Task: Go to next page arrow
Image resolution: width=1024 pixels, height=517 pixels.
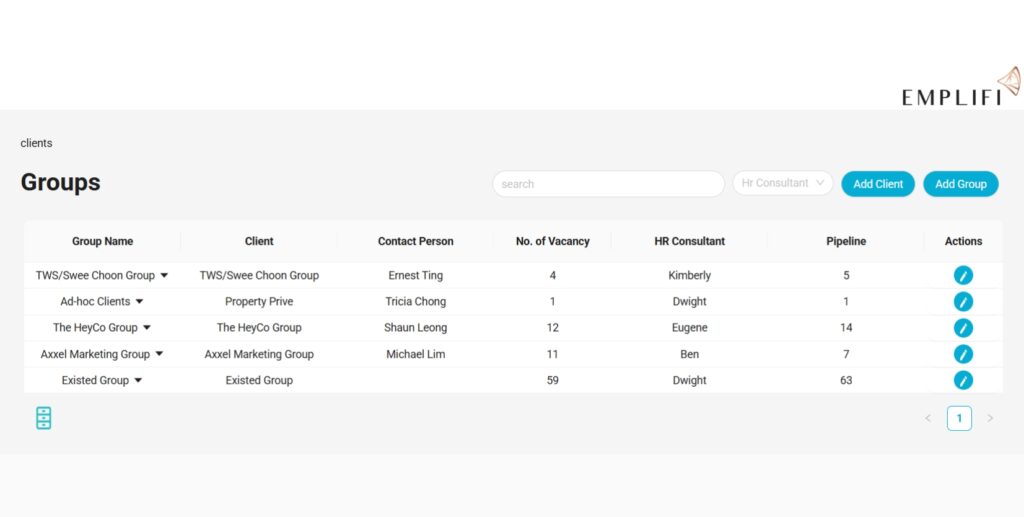Action: [x=990, y=418]
